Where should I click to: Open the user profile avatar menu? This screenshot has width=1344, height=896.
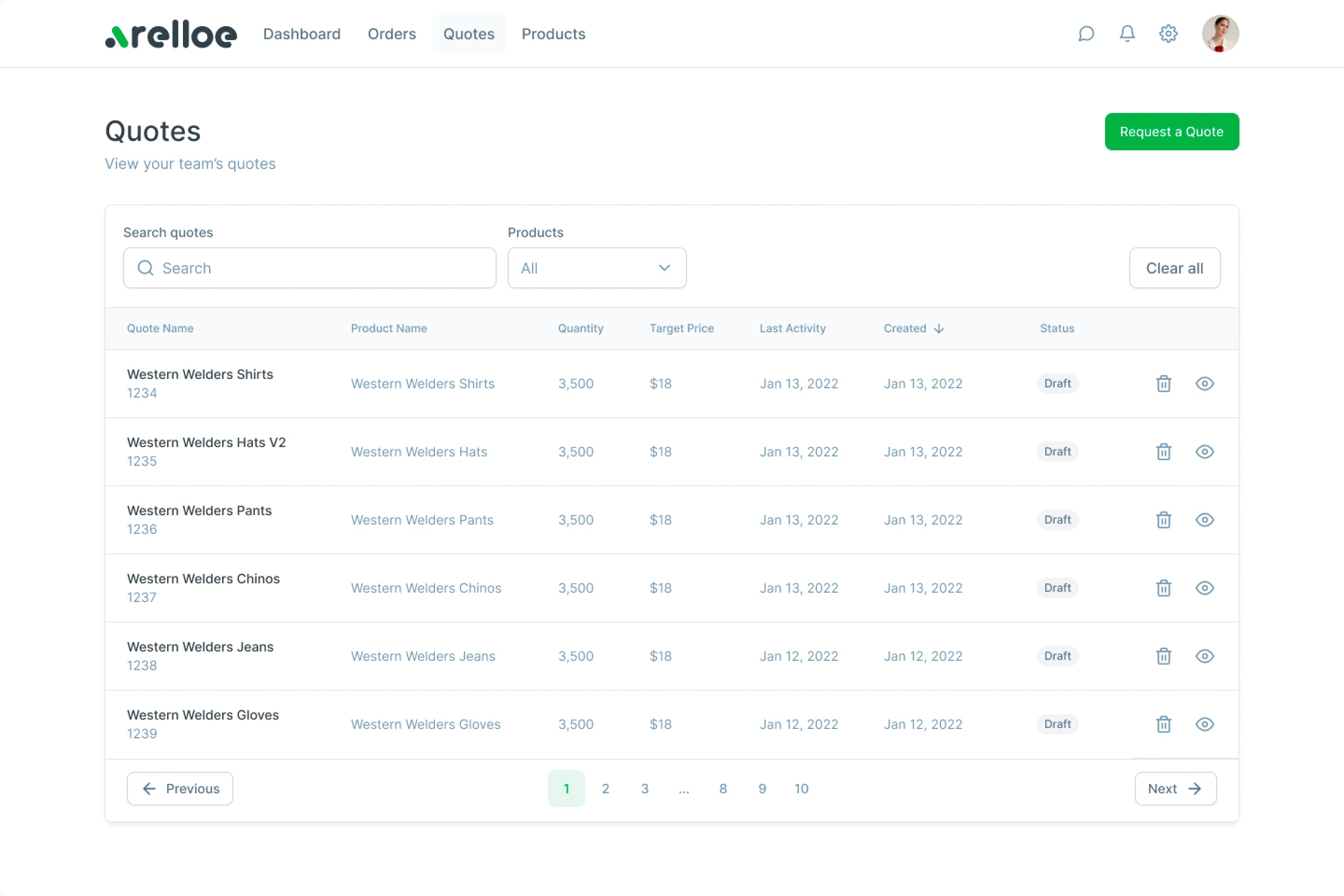pyautogui.click(x=1220, y=34)
